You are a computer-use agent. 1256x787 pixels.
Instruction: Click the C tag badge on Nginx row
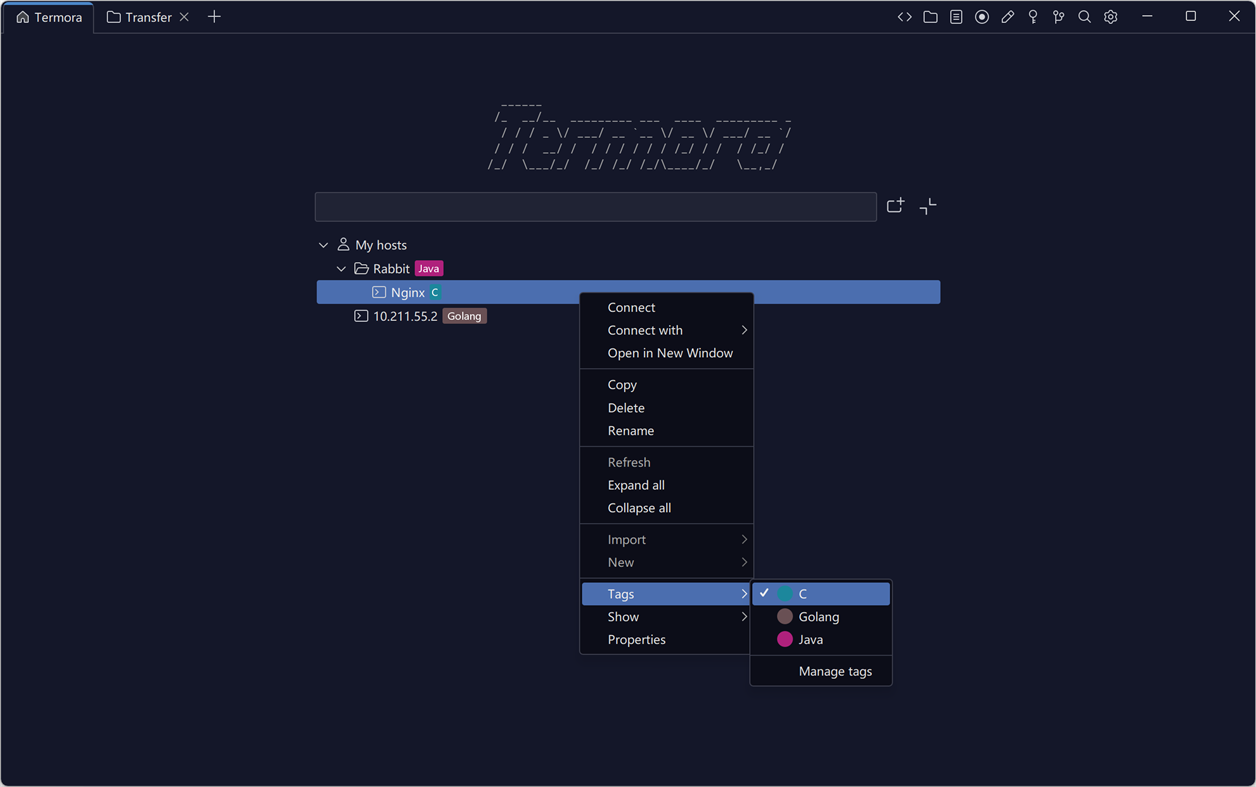[435, 292]
